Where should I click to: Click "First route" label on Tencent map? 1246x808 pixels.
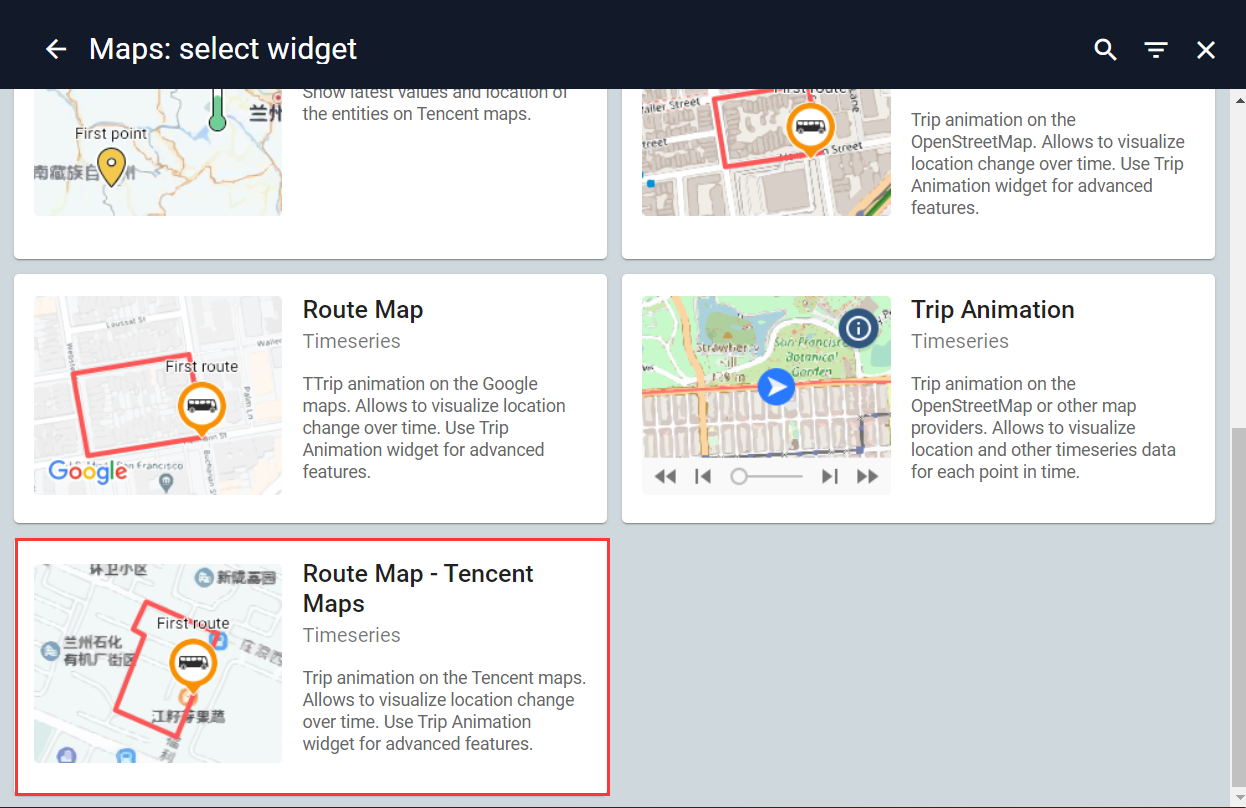193,623
